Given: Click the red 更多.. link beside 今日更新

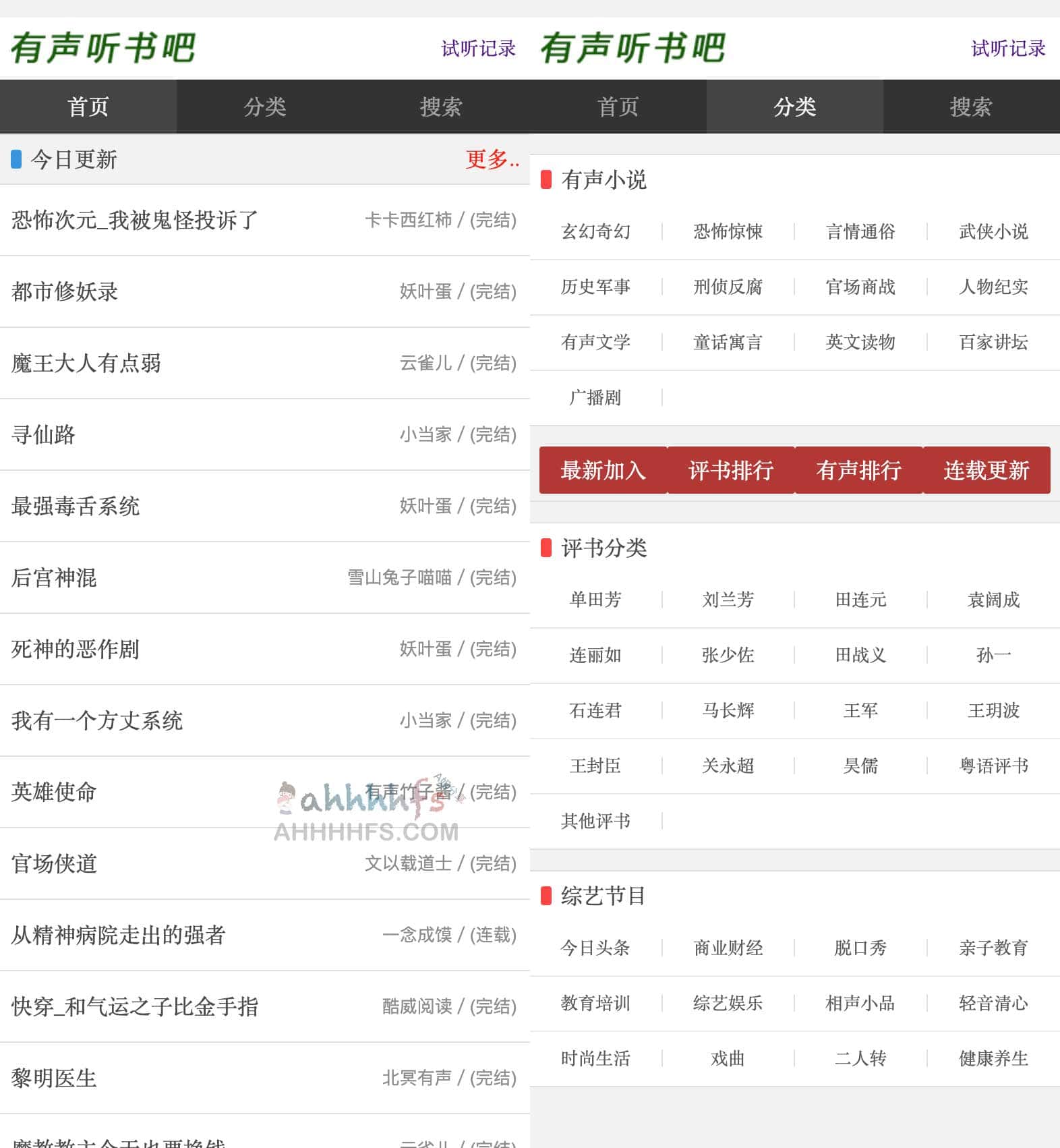Looking at the screenshot, I should 492,160.
